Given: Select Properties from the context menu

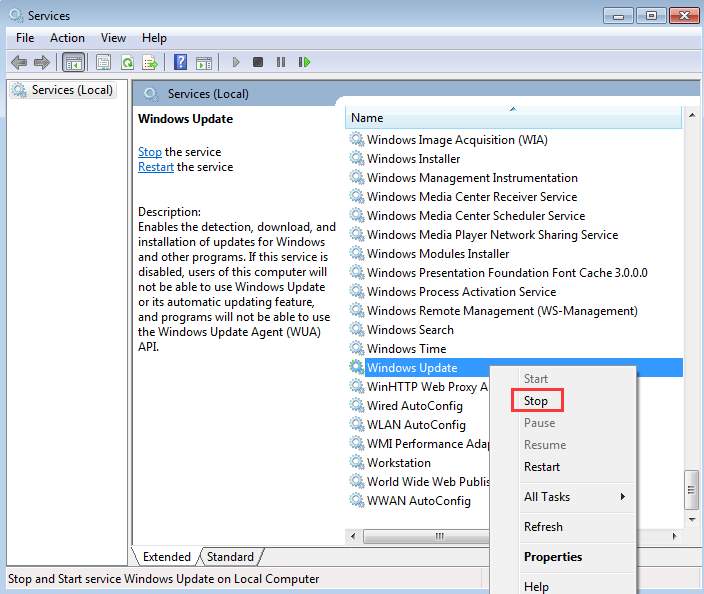Looking at the screenshot, I should 552,557.
